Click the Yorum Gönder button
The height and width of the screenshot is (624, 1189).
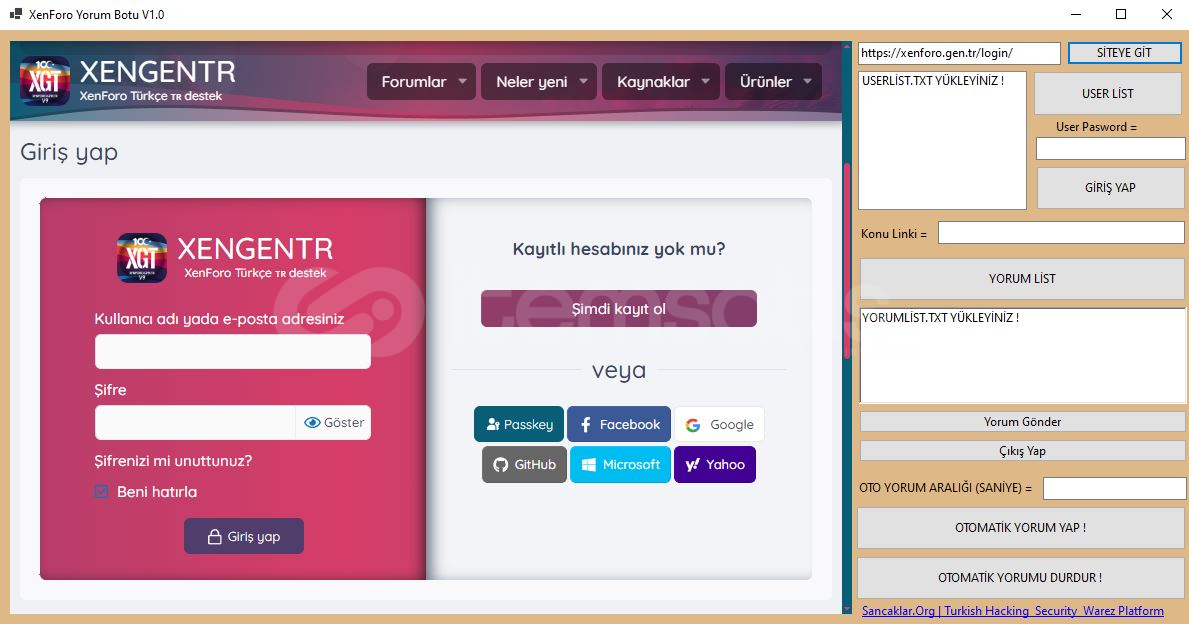(x=1022, y=422)
